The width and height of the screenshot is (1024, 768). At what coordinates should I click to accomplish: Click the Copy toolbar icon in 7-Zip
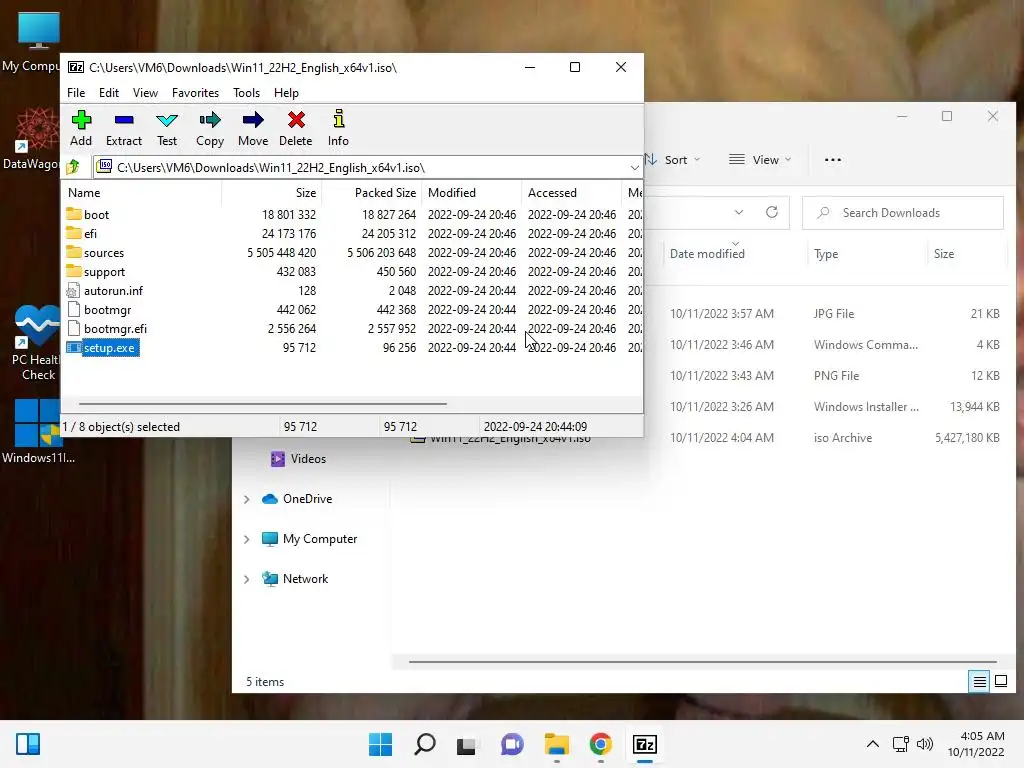pyautogui.click(x=210, y=129)
